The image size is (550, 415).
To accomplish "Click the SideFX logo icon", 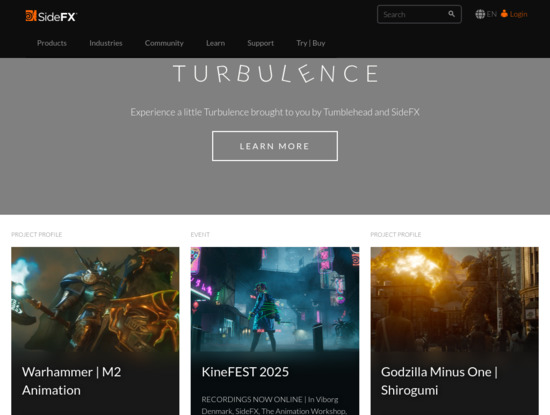I will tap(31, 16).
